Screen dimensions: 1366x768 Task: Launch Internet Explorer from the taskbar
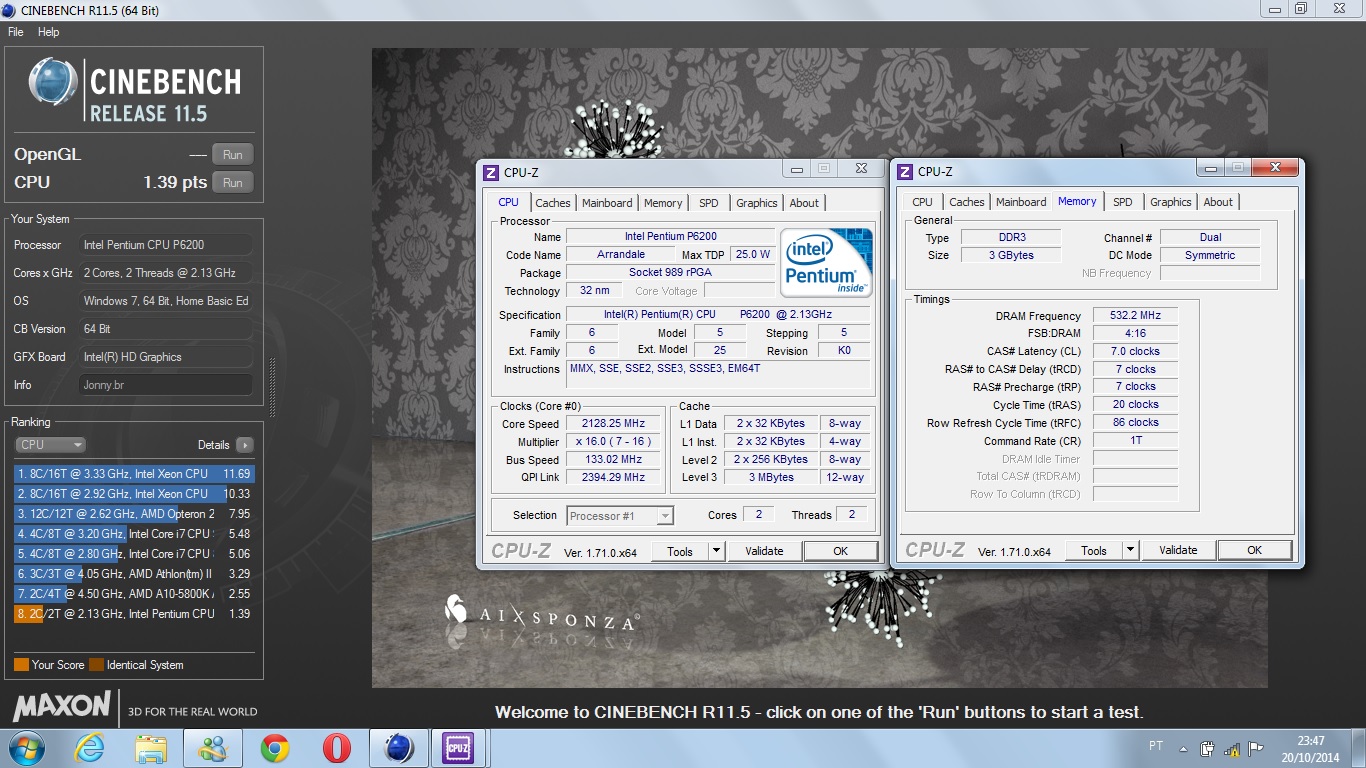tap(90, 748)
